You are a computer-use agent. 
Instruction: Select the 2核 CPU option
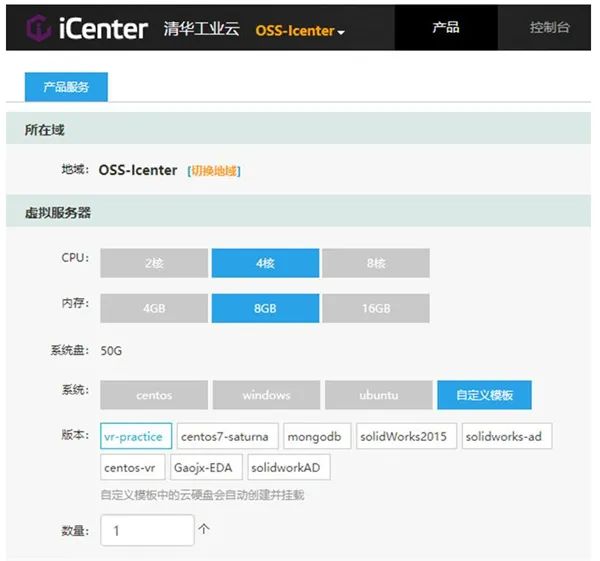154,263
